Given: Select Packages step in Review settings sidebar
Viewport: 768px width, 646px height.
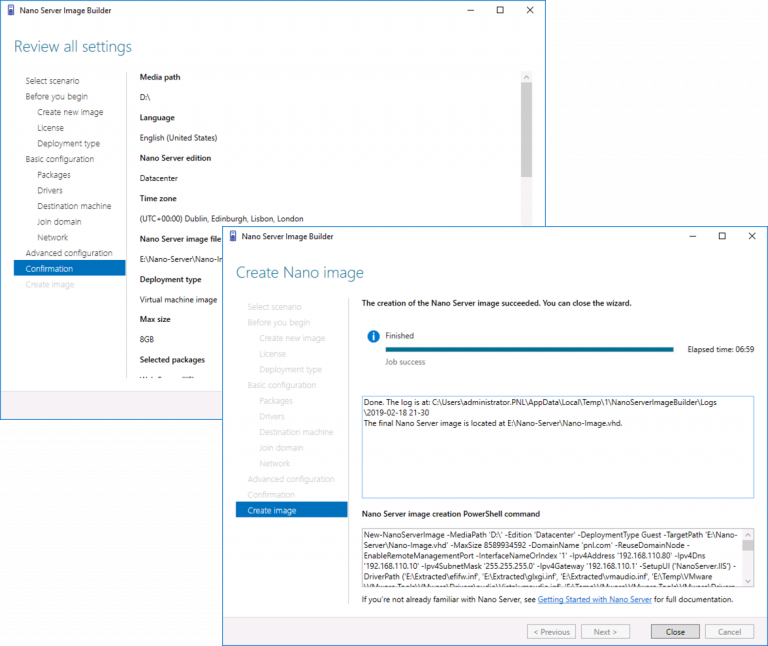Looking at the screenshot, I should pos(54,175).
